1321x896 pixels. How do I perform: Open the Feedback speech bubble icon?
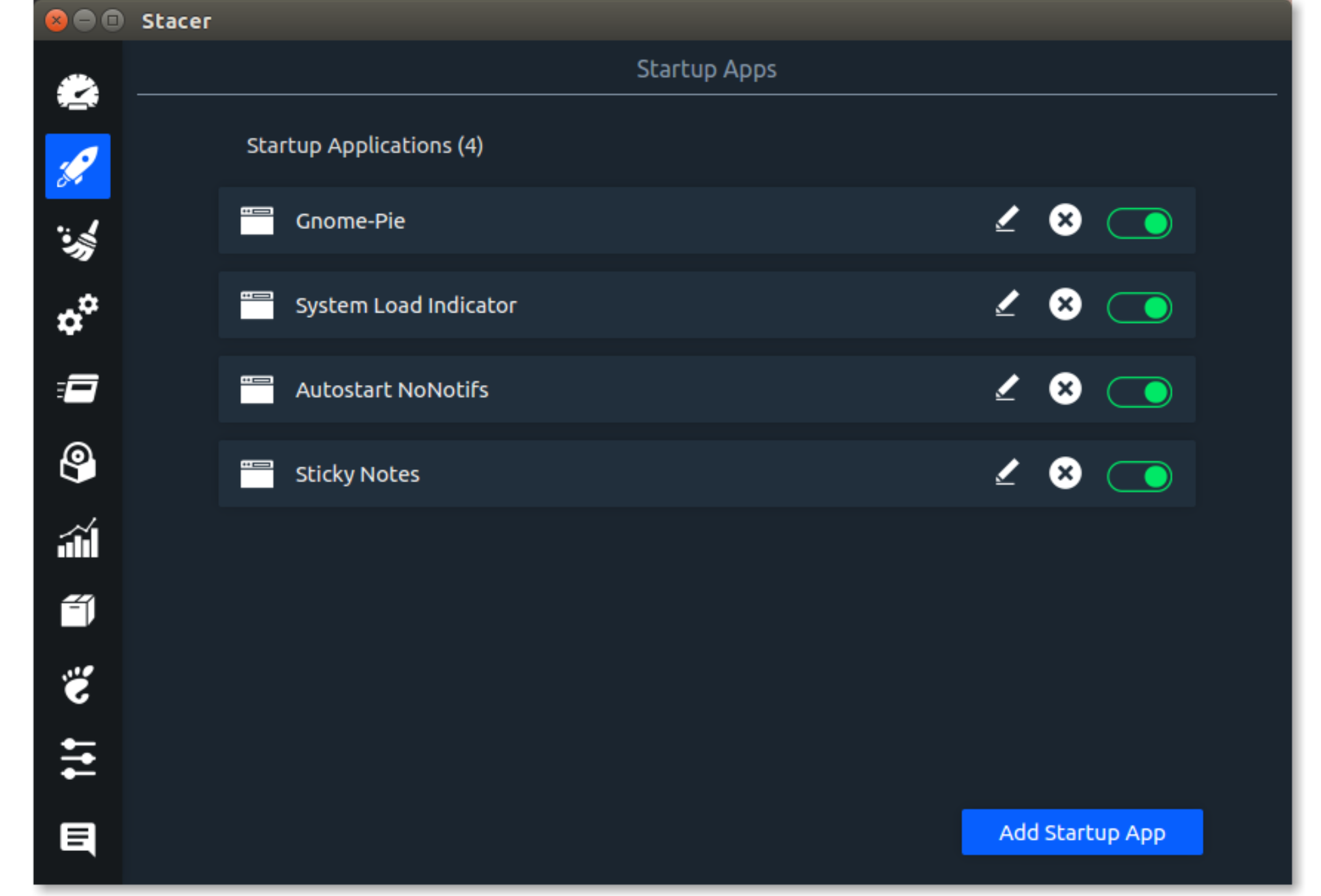pyautogui.click(x=78, y=838)
